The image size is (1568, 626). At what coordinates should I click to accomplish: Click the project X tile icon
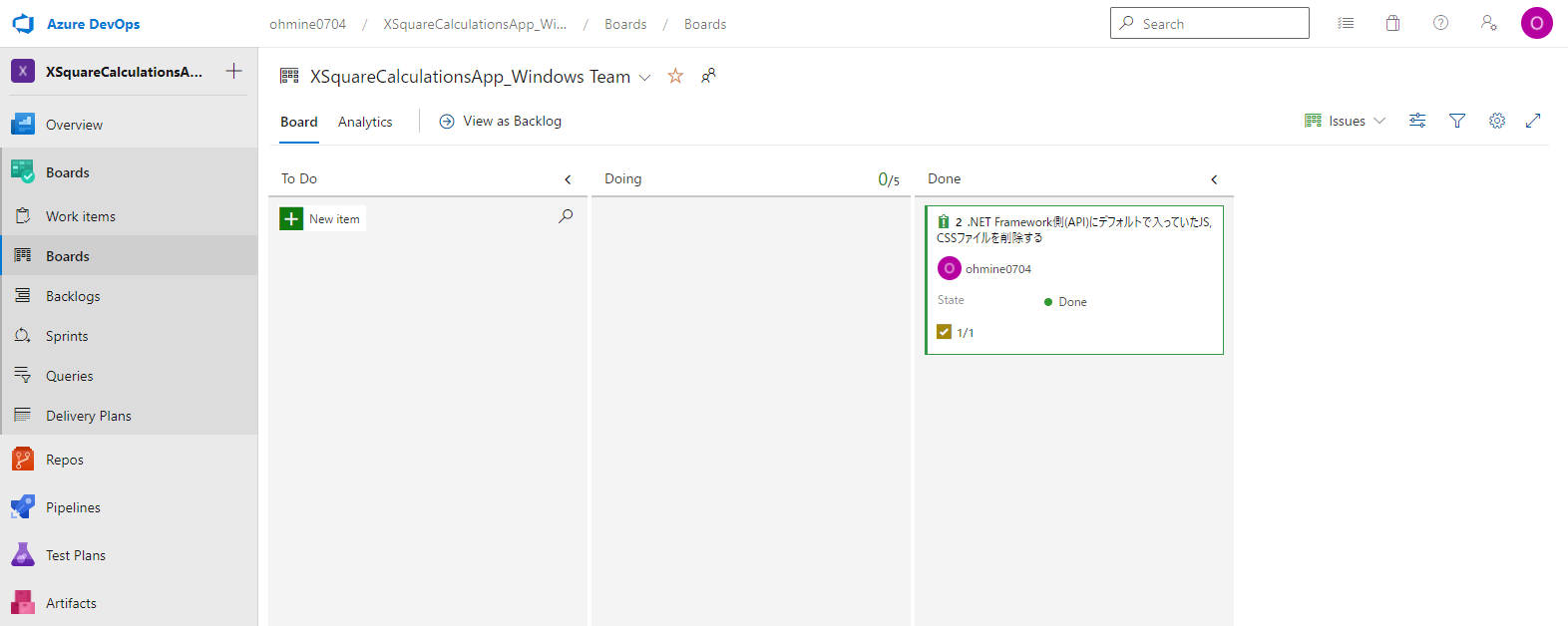pos(23,71)
